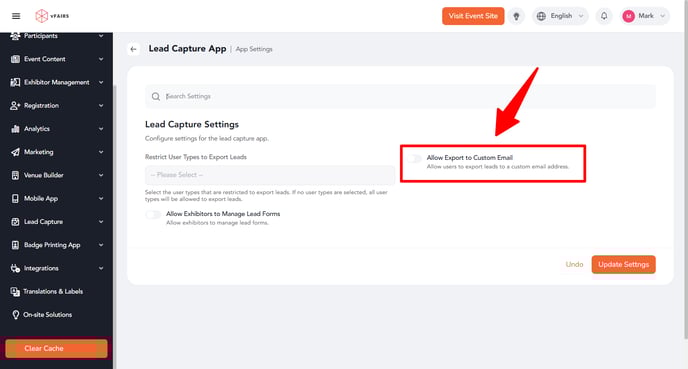Click the Update Settings button

[x=624, y=265]
